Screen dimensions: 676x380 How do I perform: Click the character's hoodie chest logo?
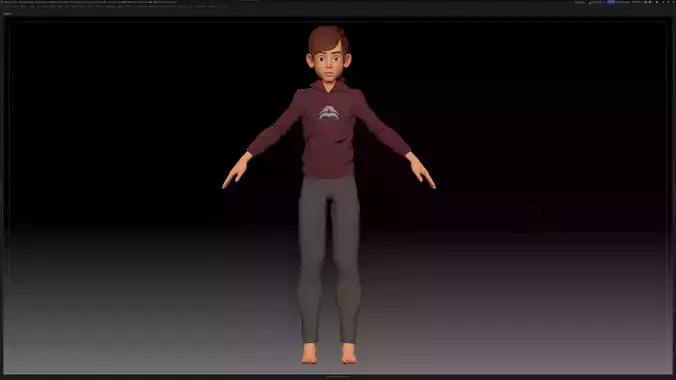point(329,113)
